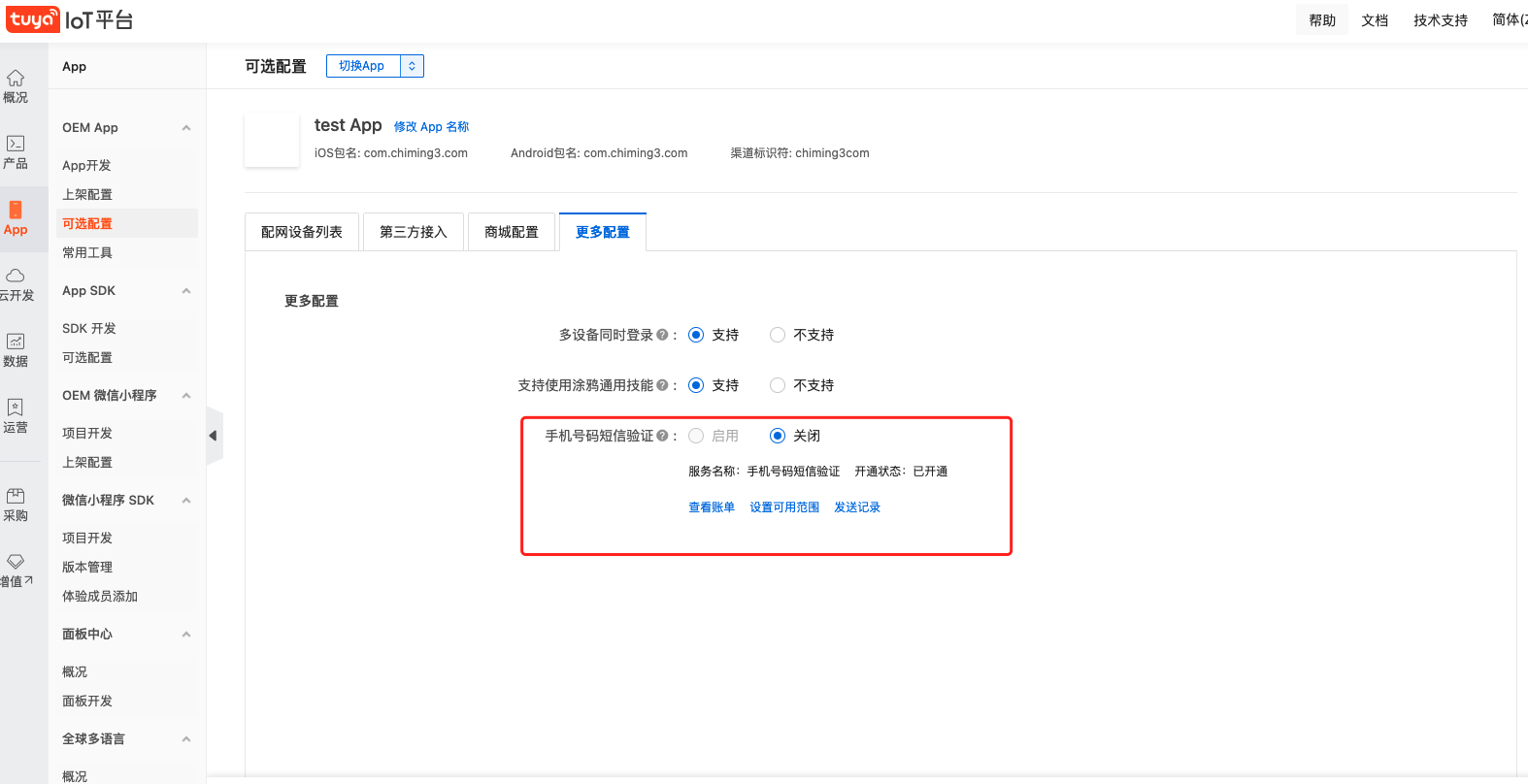Click the 修改 App 名称 link
This screenshot has height=784, width=1528.
(x=431, y=127)
